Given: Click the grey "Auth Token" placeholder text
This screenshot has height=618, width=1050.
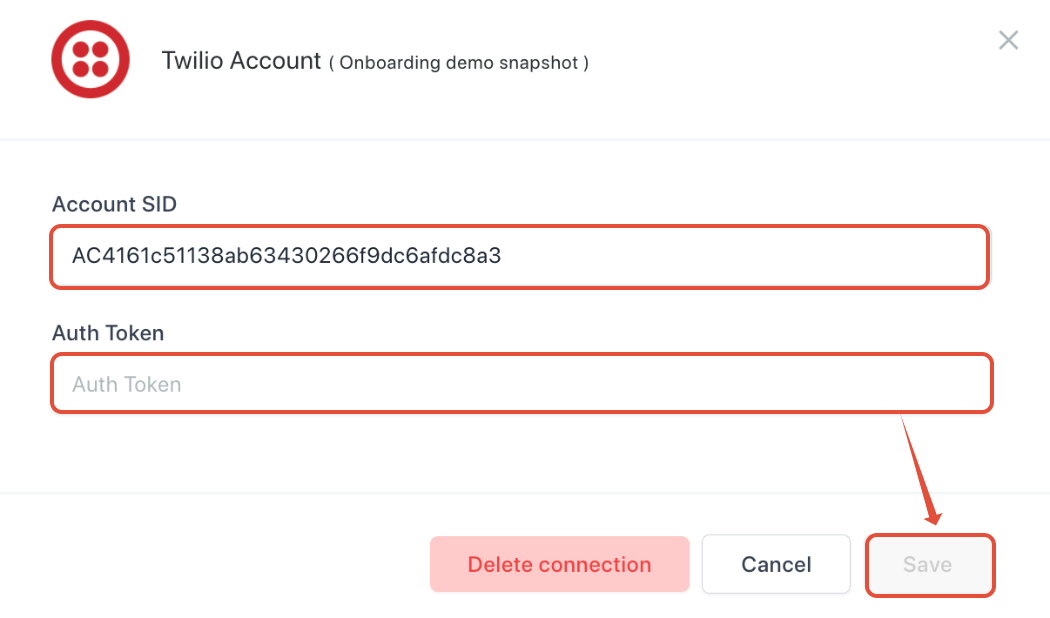Looking at the screenshot, I should tap(127, 385).
